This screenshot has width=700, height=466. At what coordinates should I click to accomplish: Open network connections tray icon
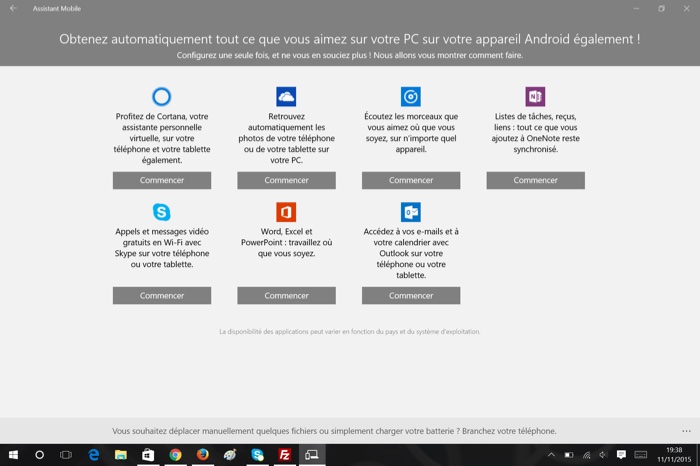(x=586, y=455)
